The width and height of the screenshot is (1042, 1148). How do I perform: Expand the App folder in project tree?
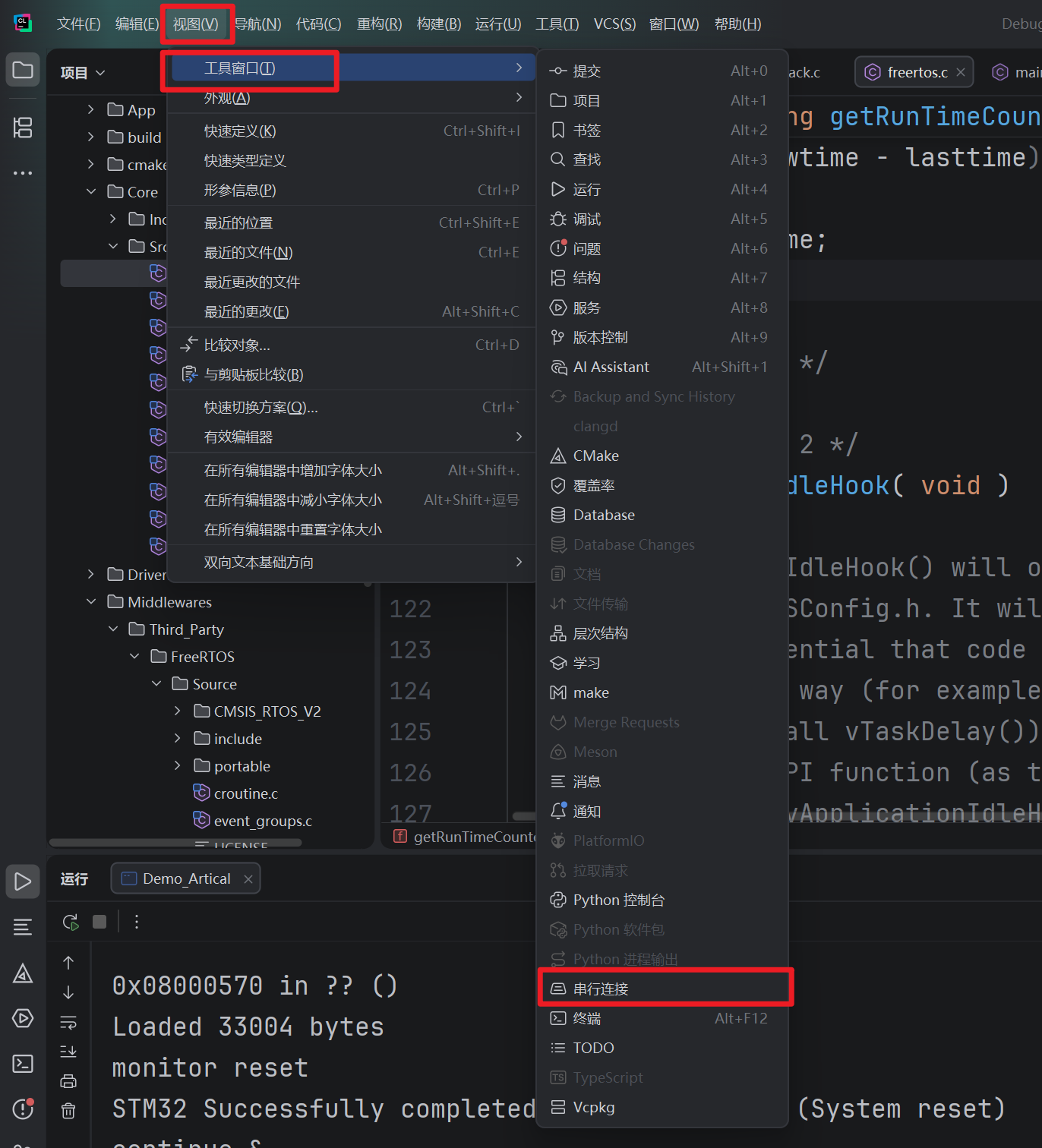point(91,110)
